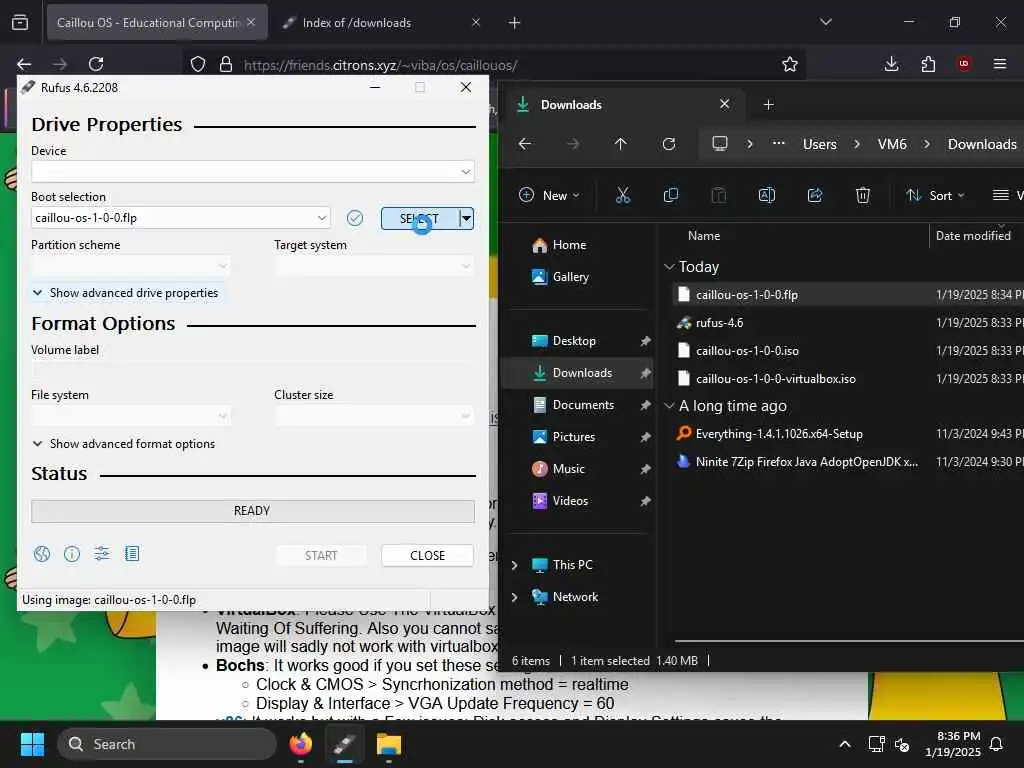This screenshot has height=768, width=1024.
Task: Sort by Name column header
Action: (x=703, y=236)
